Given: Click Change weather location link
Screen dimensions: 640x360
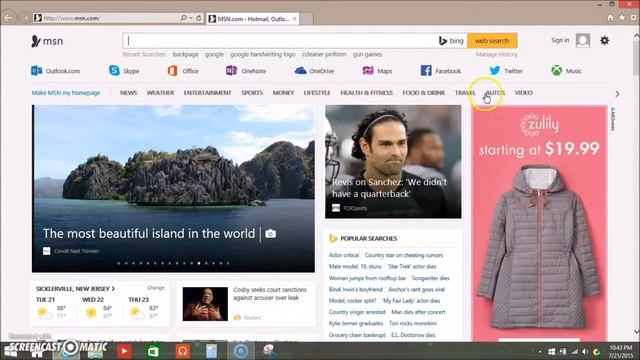Looking at the screenshot, I should point(156,288).
